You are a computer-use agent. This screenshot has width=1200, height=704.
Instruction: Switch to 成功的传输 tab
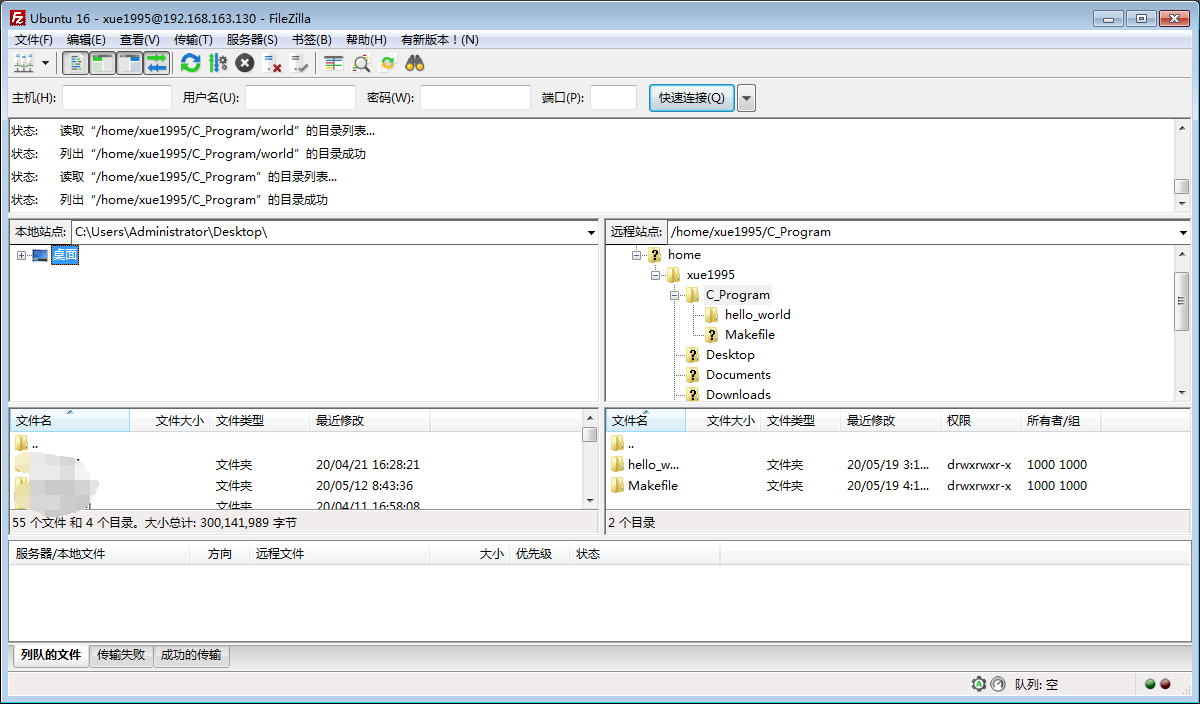click(192, 655)
